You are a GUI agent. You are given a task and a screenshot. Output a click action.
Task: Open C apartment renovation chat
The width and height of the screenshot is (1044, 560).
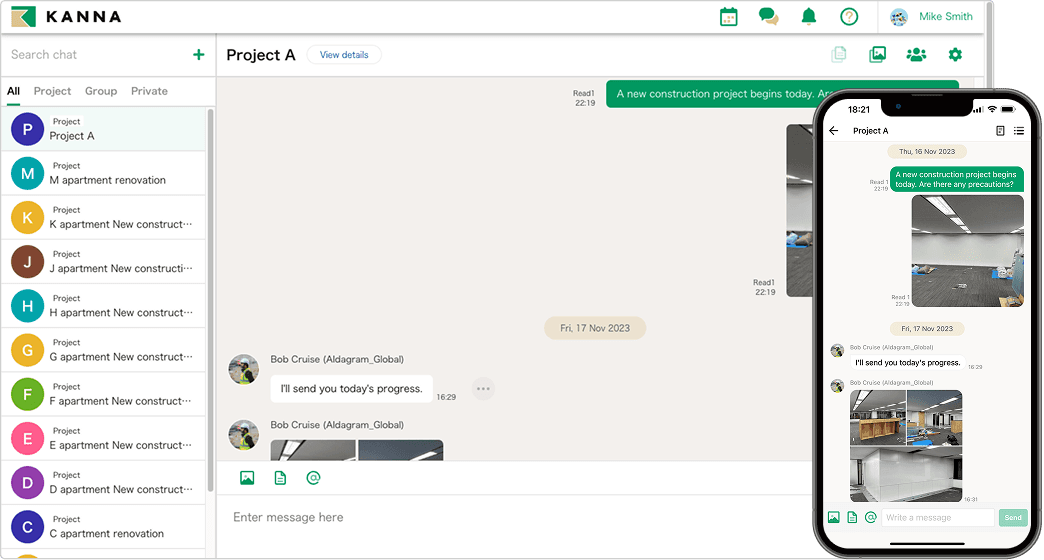tap(104, 527)
